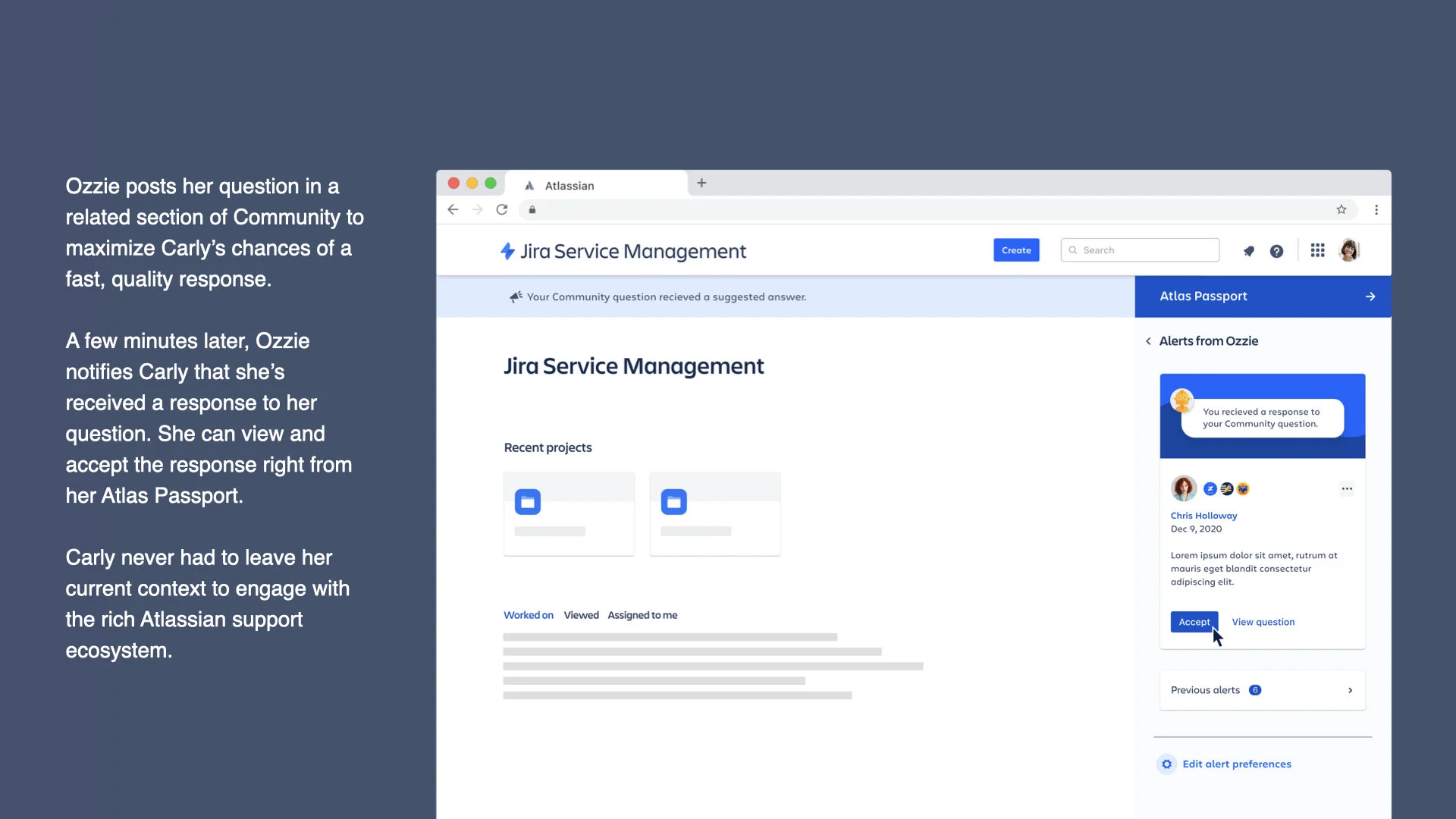
Task: Bookmark the page with the star icon
Action: 1341,210
